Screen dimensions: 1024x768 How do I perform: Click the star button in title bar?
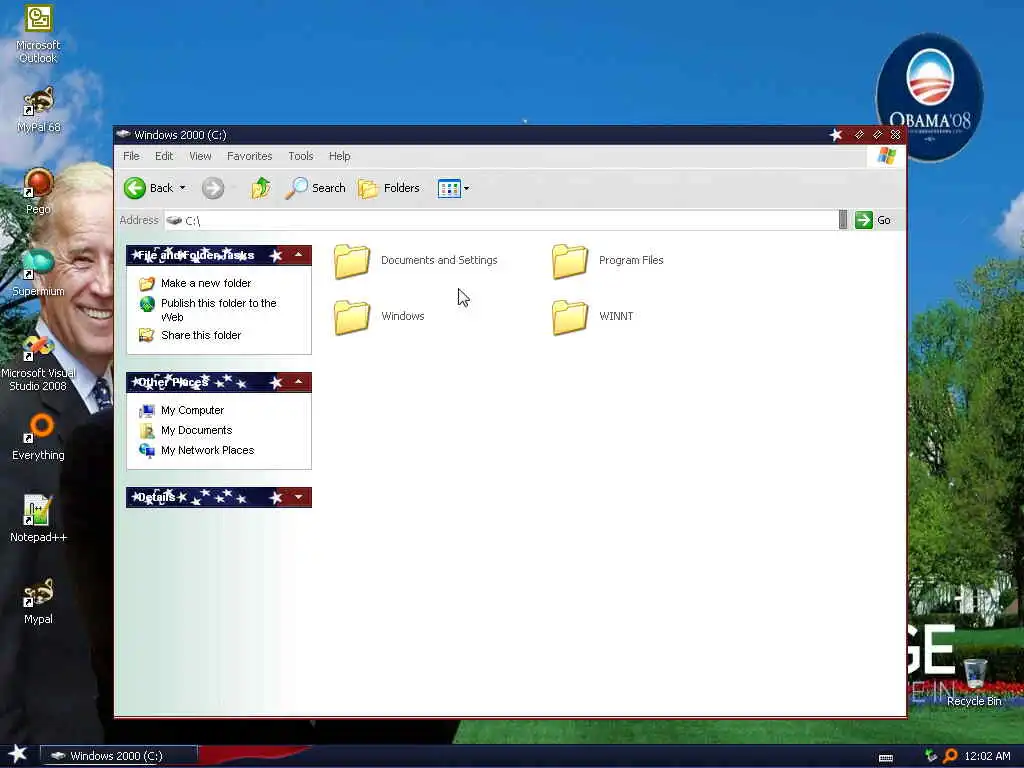[x=835, y=135]
